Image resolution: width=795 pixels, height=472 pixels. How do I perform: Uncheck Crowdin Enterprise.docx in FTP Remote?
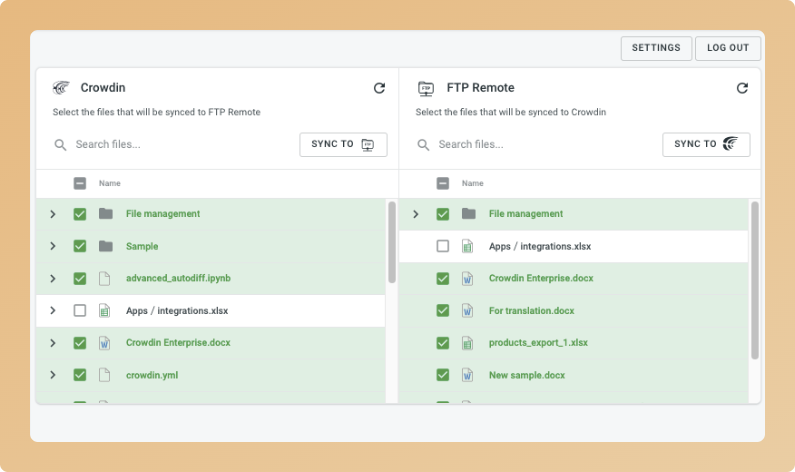(x=443, y=278)
